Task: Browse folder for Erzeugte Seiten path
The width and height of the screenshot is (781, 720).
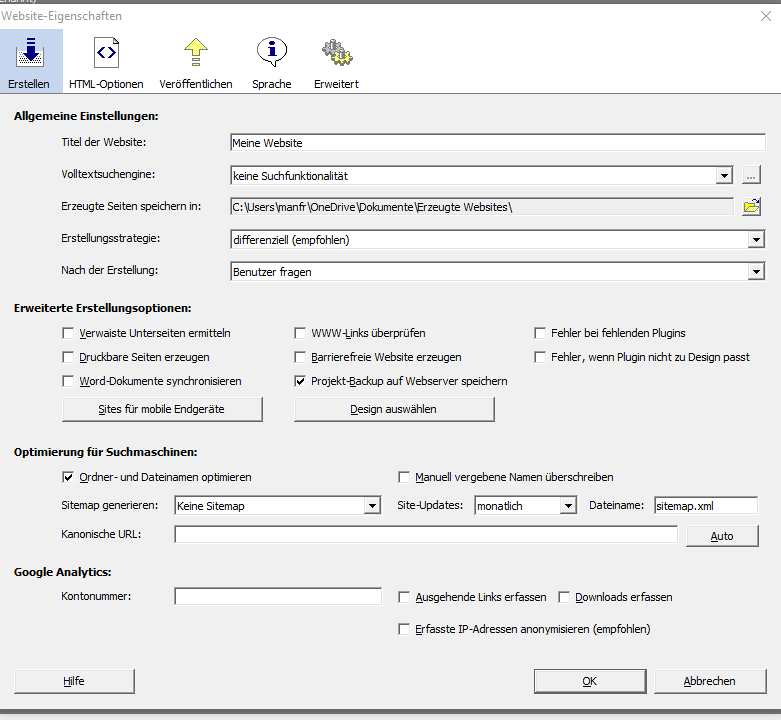Action: (x=751, y=207)
